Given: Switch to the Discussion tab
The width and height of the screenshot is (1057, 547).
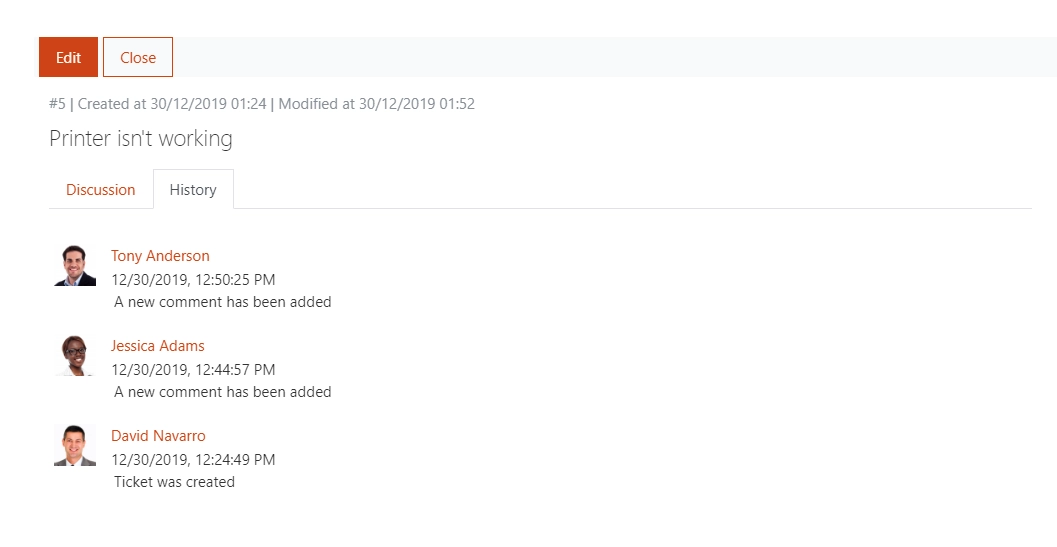Looking at the screenshot, I should tap(100, 190).
